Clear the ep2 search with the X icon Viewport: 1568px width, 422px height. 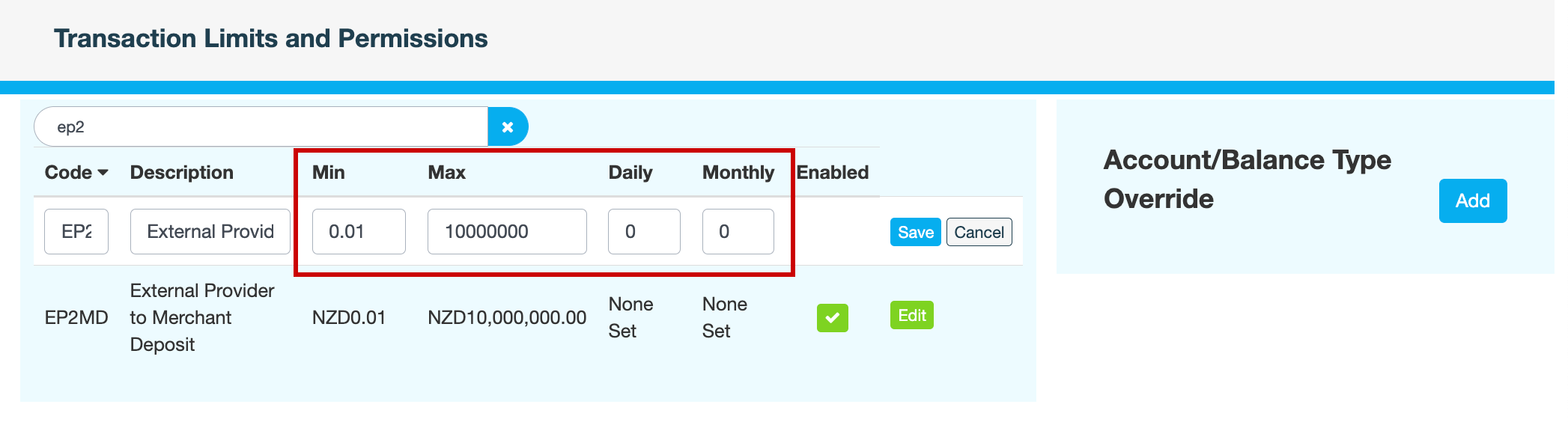click(x=508, y=127)
